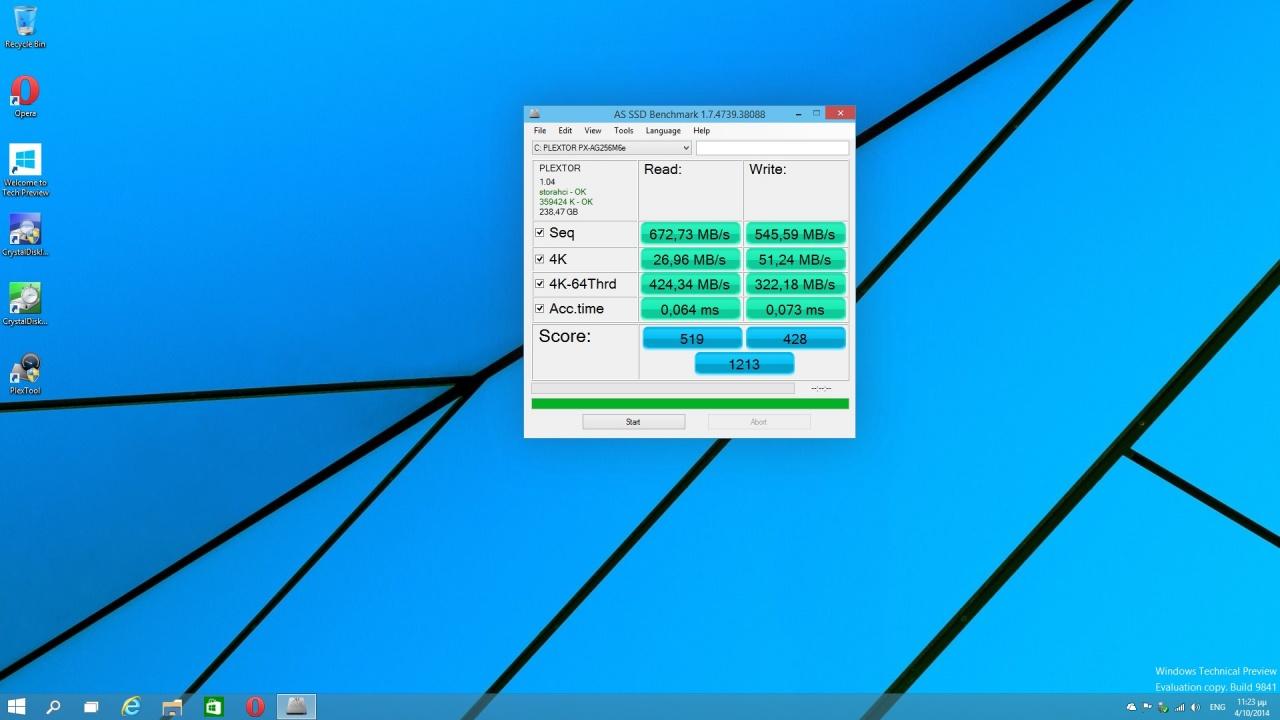Expand the PLEXTOR drive selection dropdown

[x=685, y=148]
